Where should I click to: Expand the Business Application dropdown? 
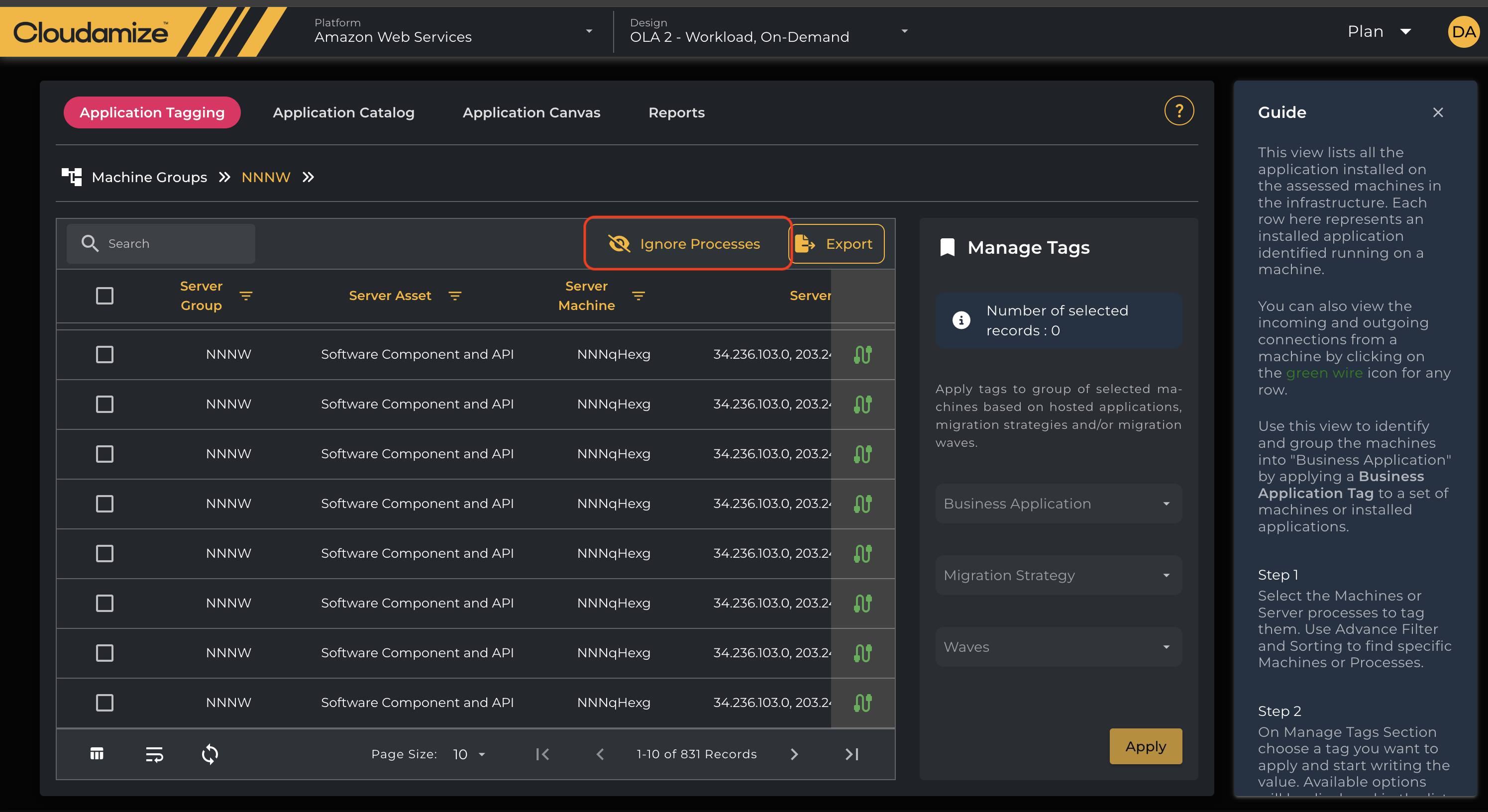coord(1058,504)
